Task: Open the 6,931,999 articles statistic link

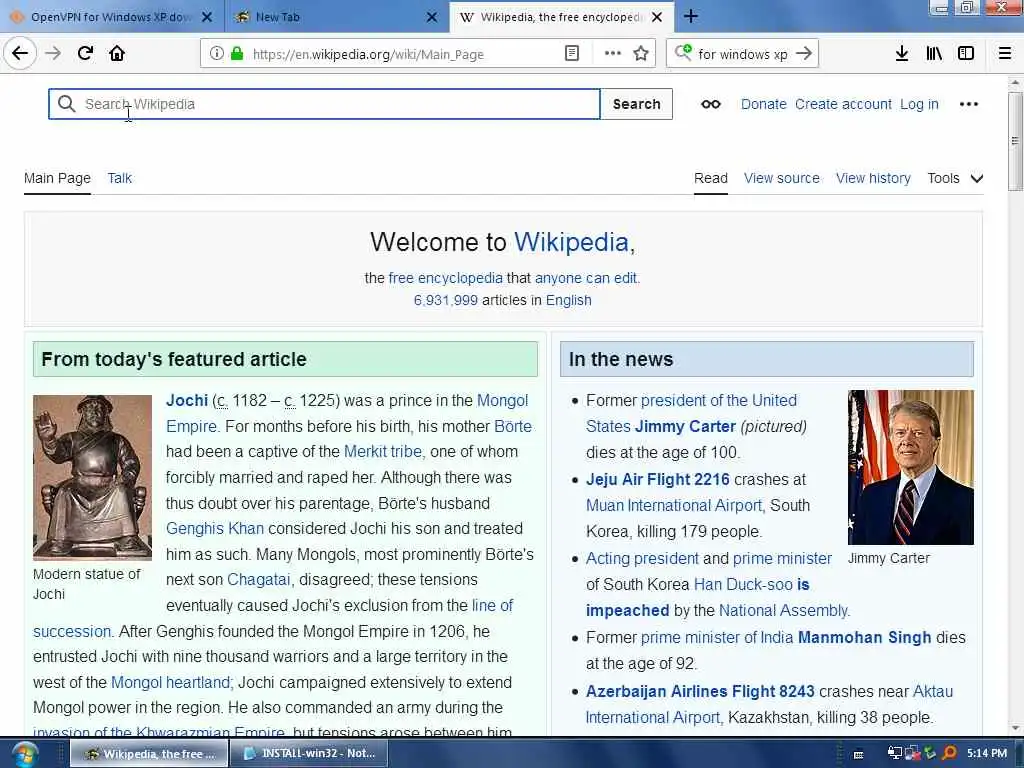Action: (445, 300)
